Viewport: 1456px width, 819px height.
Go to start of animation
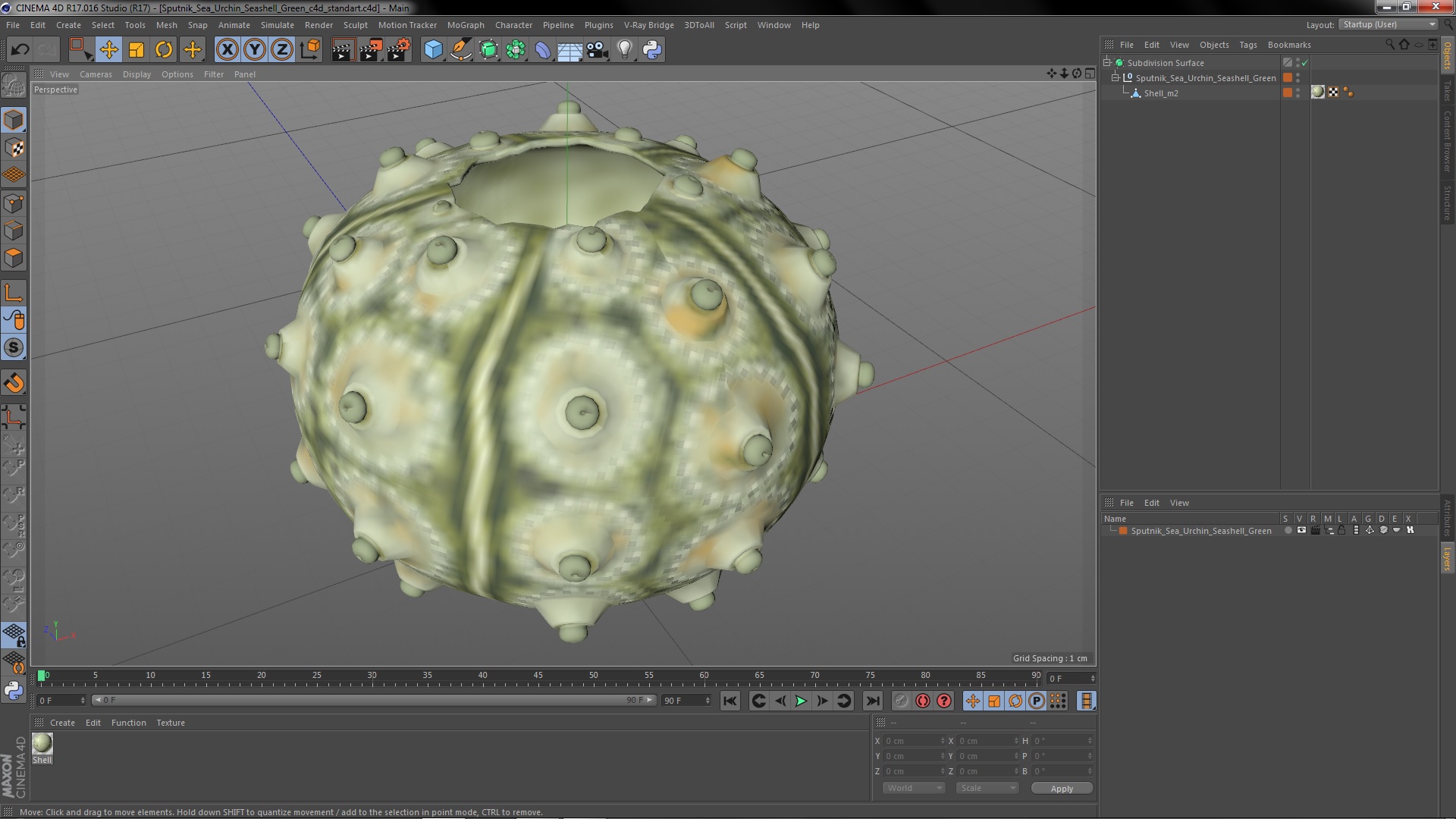pyautogui.click(x=730, y=701)
